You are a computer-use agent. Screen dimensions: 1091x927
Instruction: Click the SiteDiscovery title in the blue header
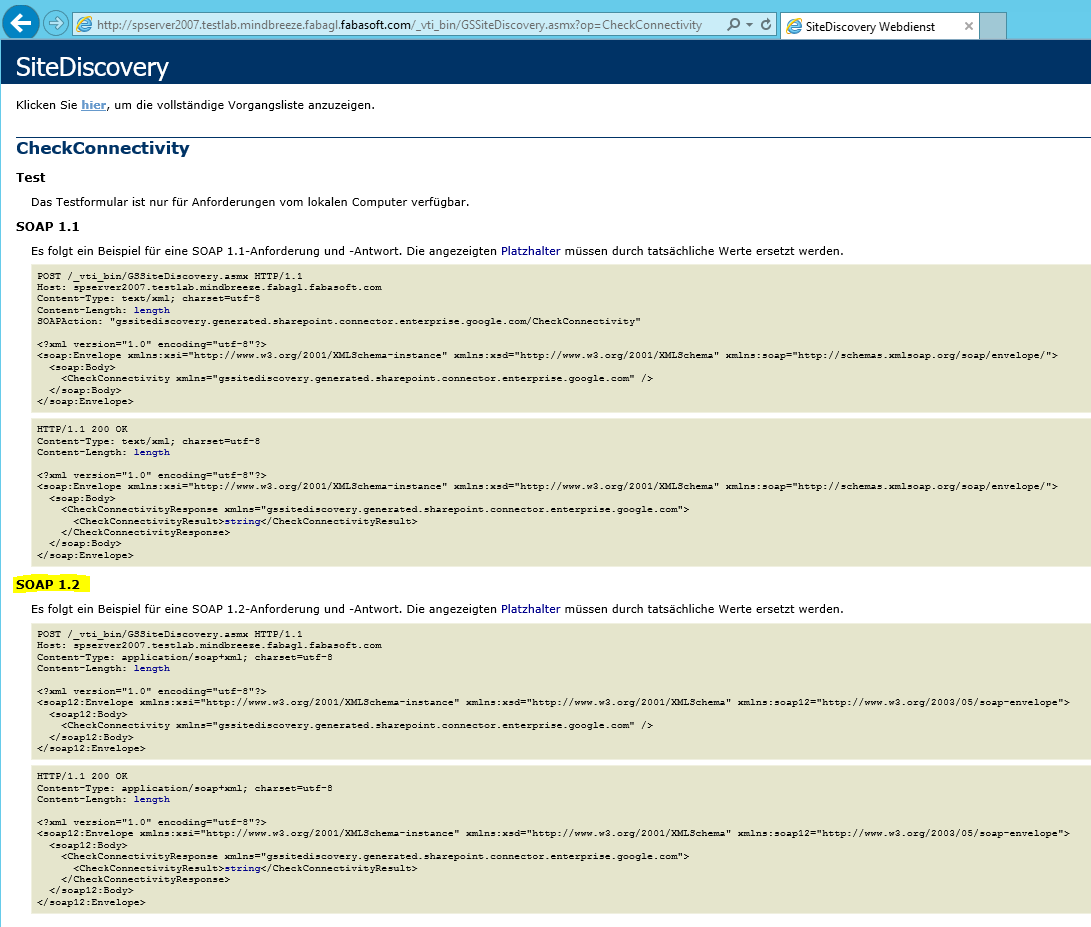tap(92, 67)
